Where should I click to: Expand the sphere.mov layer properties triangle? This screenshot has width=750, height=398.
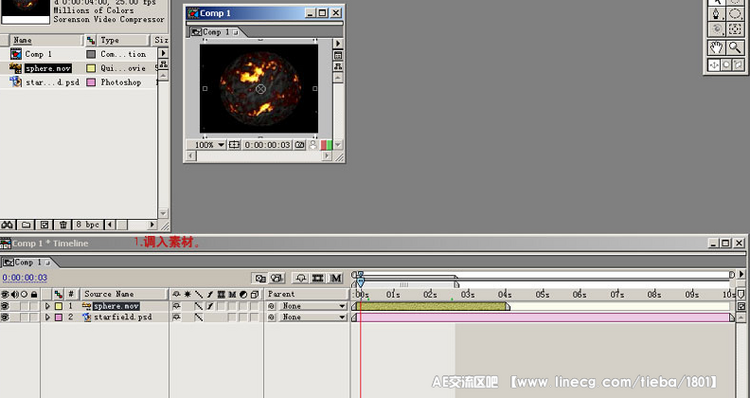47,306
